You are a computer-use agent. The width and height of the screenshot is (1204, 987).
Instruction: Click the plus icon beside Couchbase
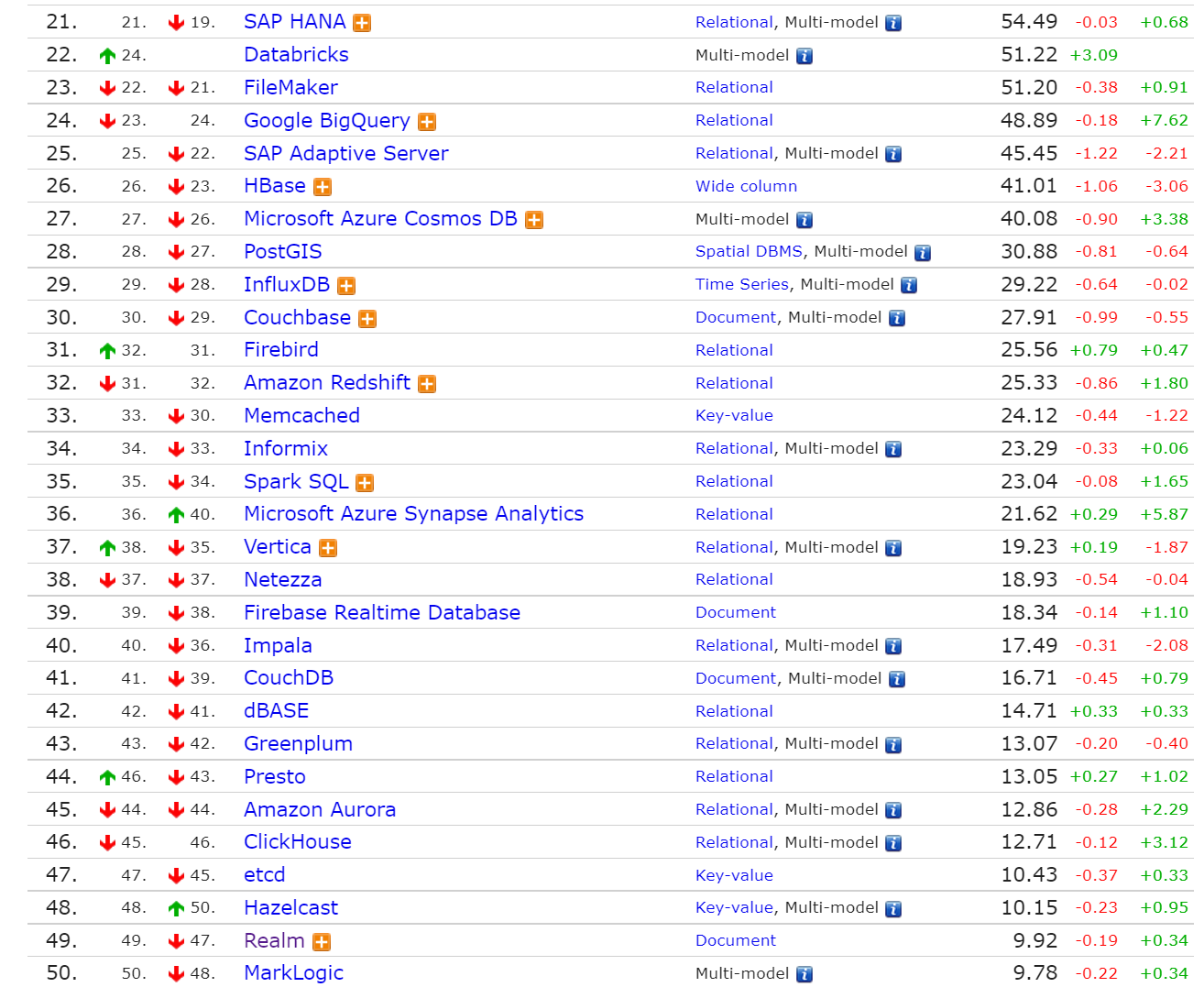[367, 319]
